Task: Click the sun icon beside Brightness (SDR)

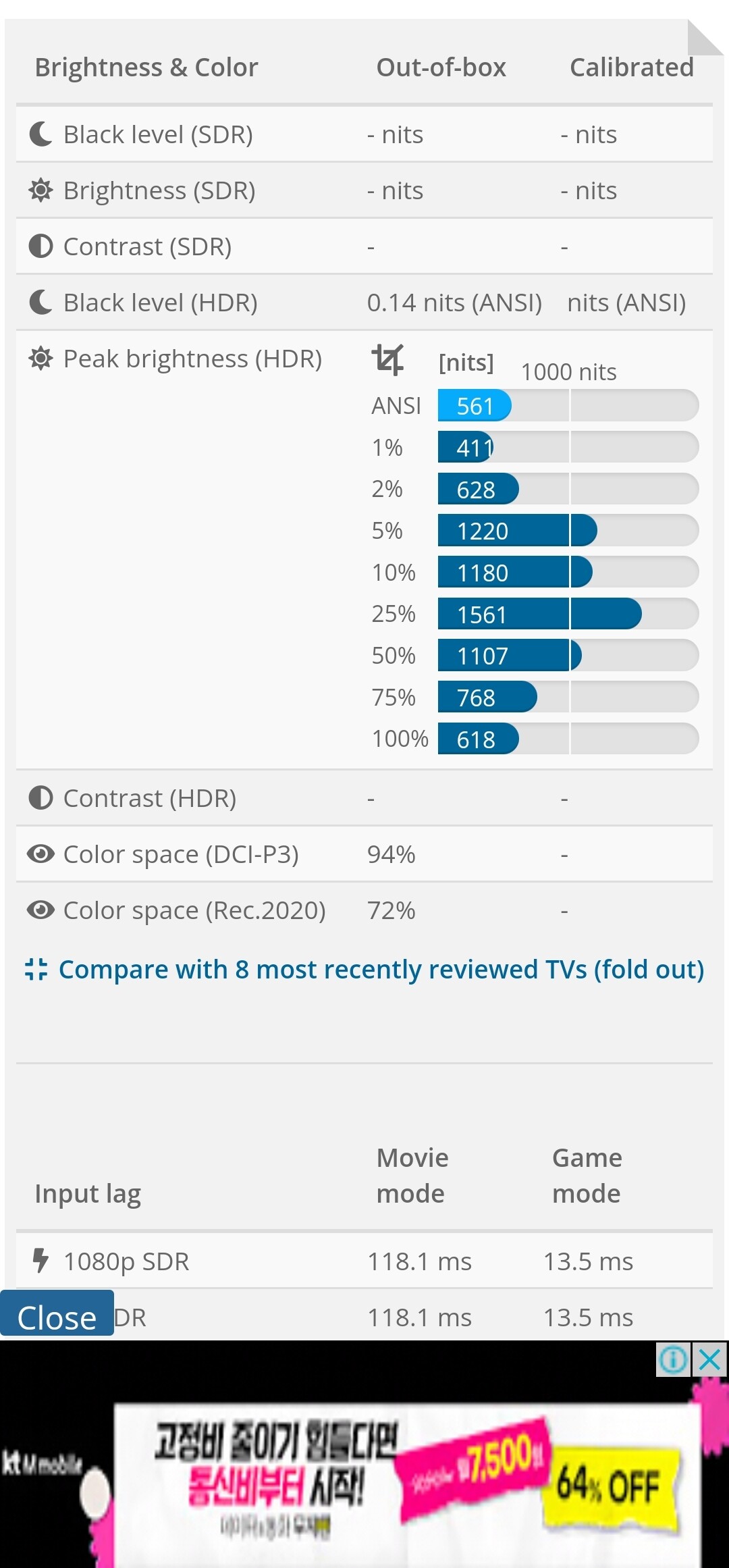Action: pyautogui.click(x=41, y=190)
